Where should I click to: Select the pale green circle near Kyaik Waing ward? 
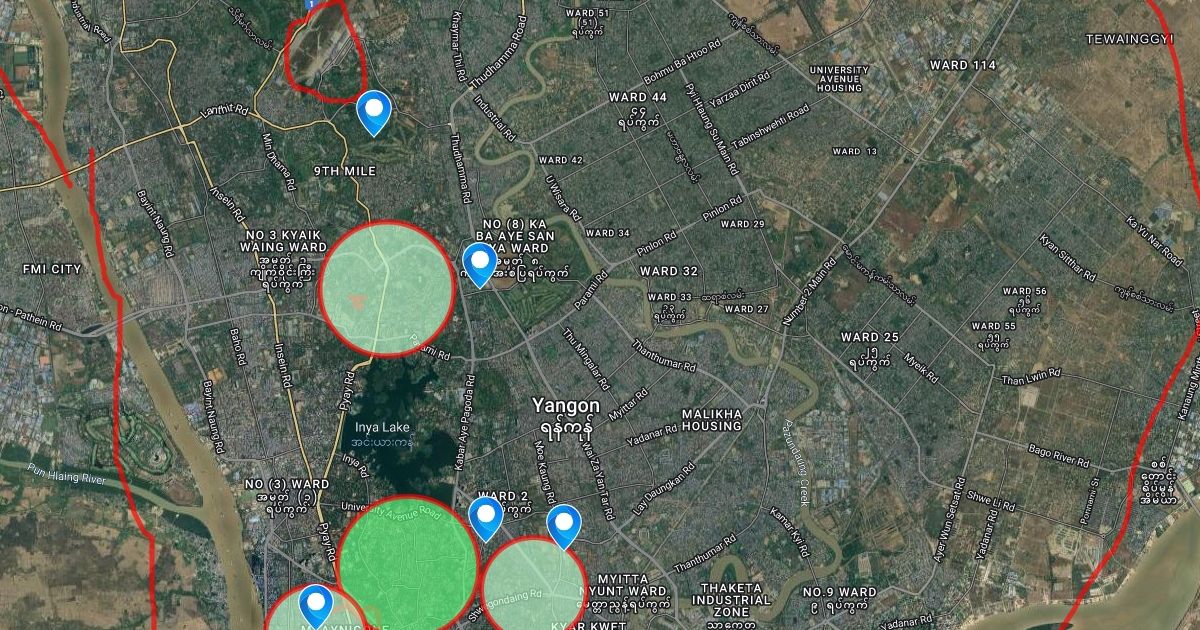point(386,289)
